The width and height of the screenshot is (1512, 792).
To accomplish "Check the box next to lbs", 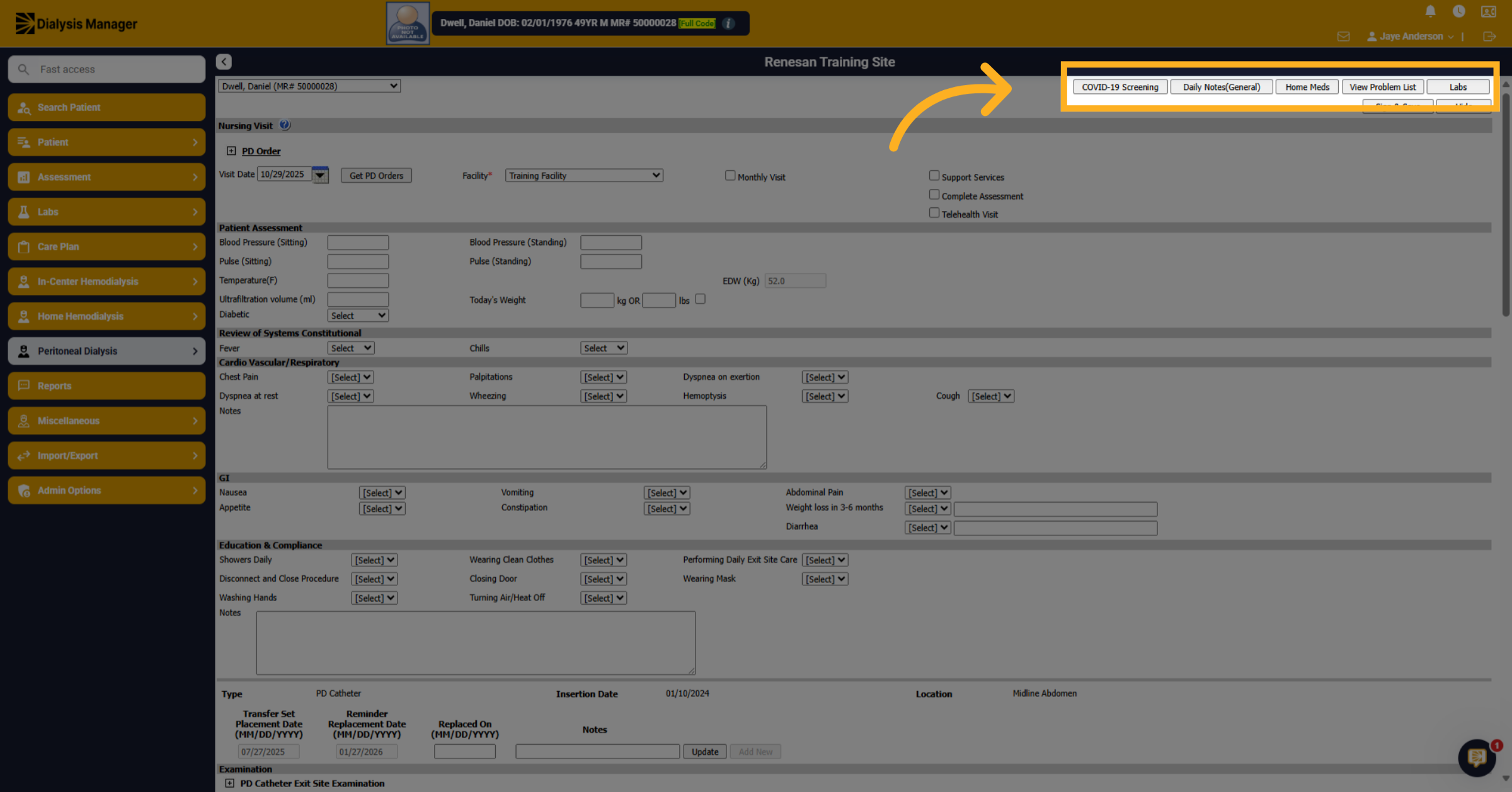I will [700, 299].
